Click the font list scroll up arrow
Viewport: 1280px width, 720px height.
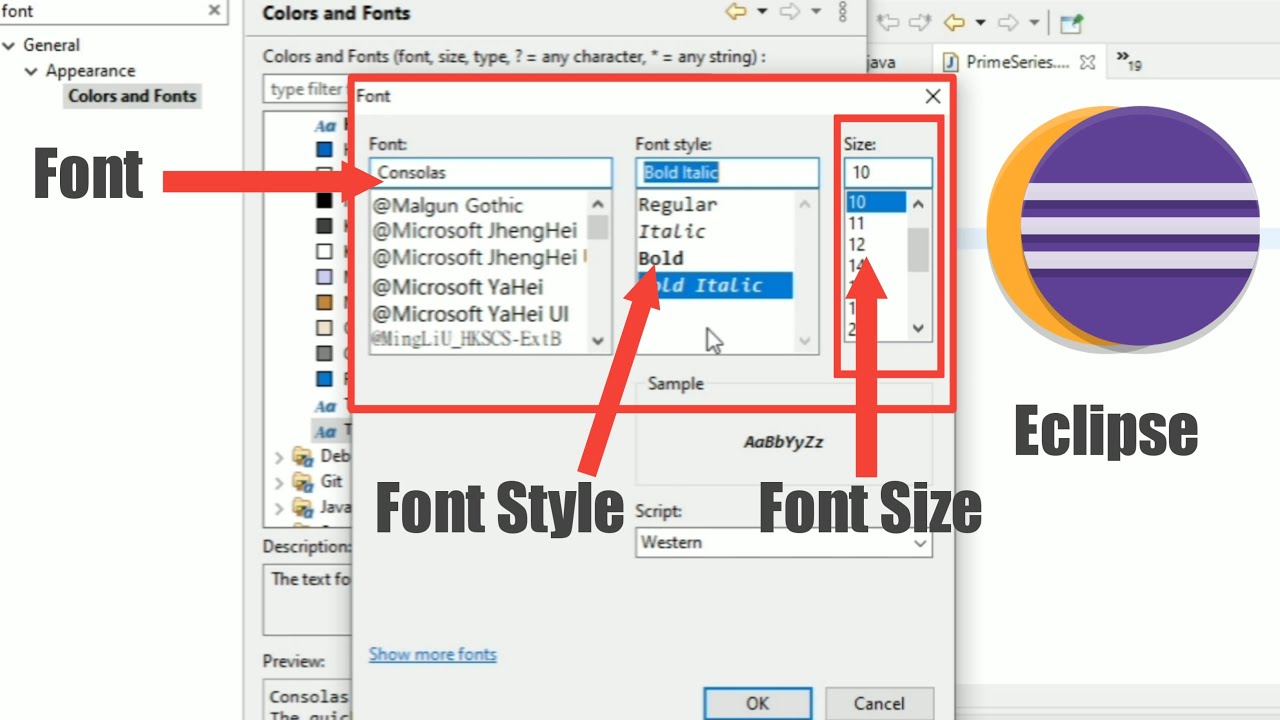[x=598, y=203]
